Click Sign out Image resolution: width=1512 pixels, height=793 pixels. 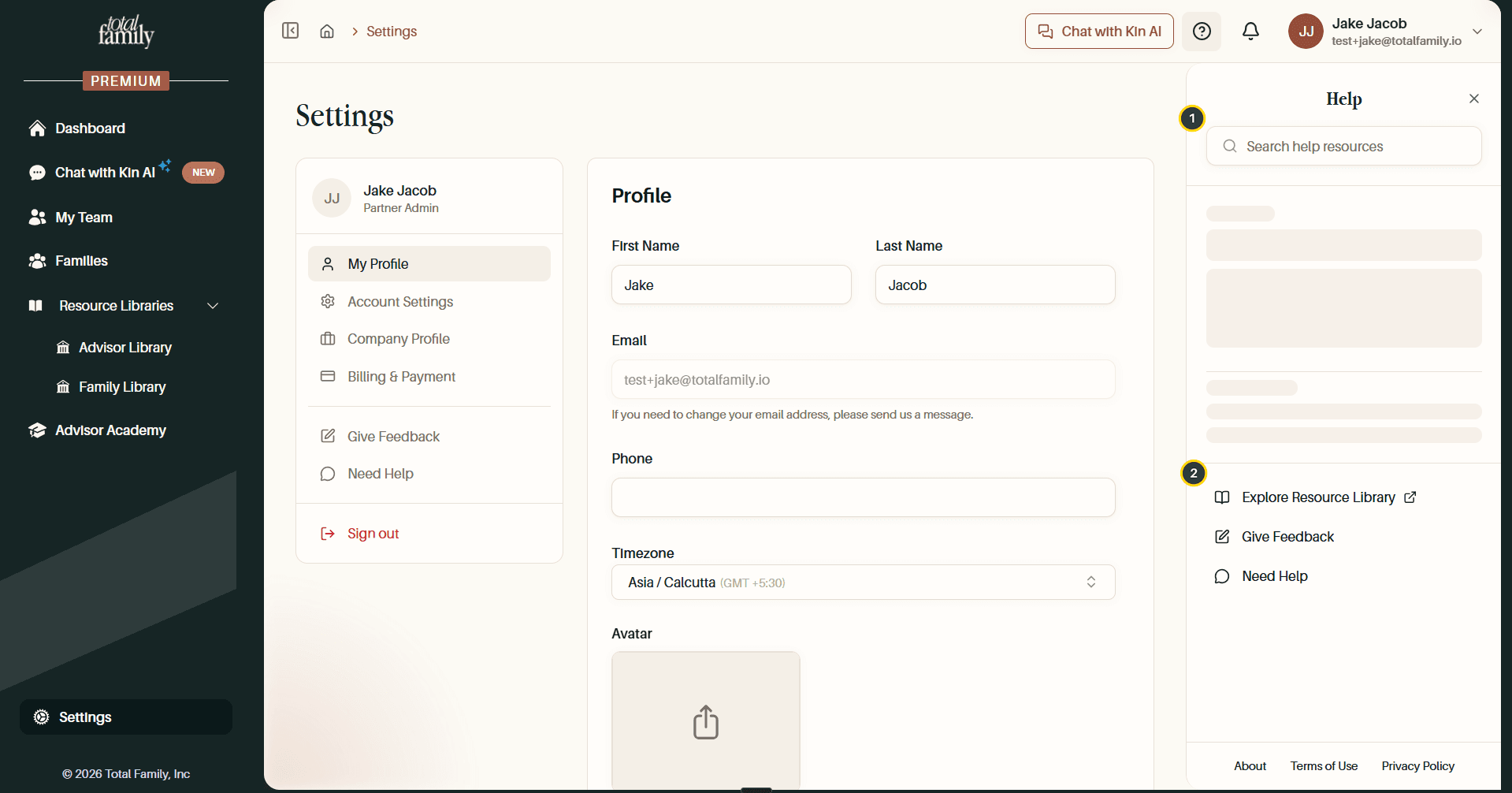[373, 534]
